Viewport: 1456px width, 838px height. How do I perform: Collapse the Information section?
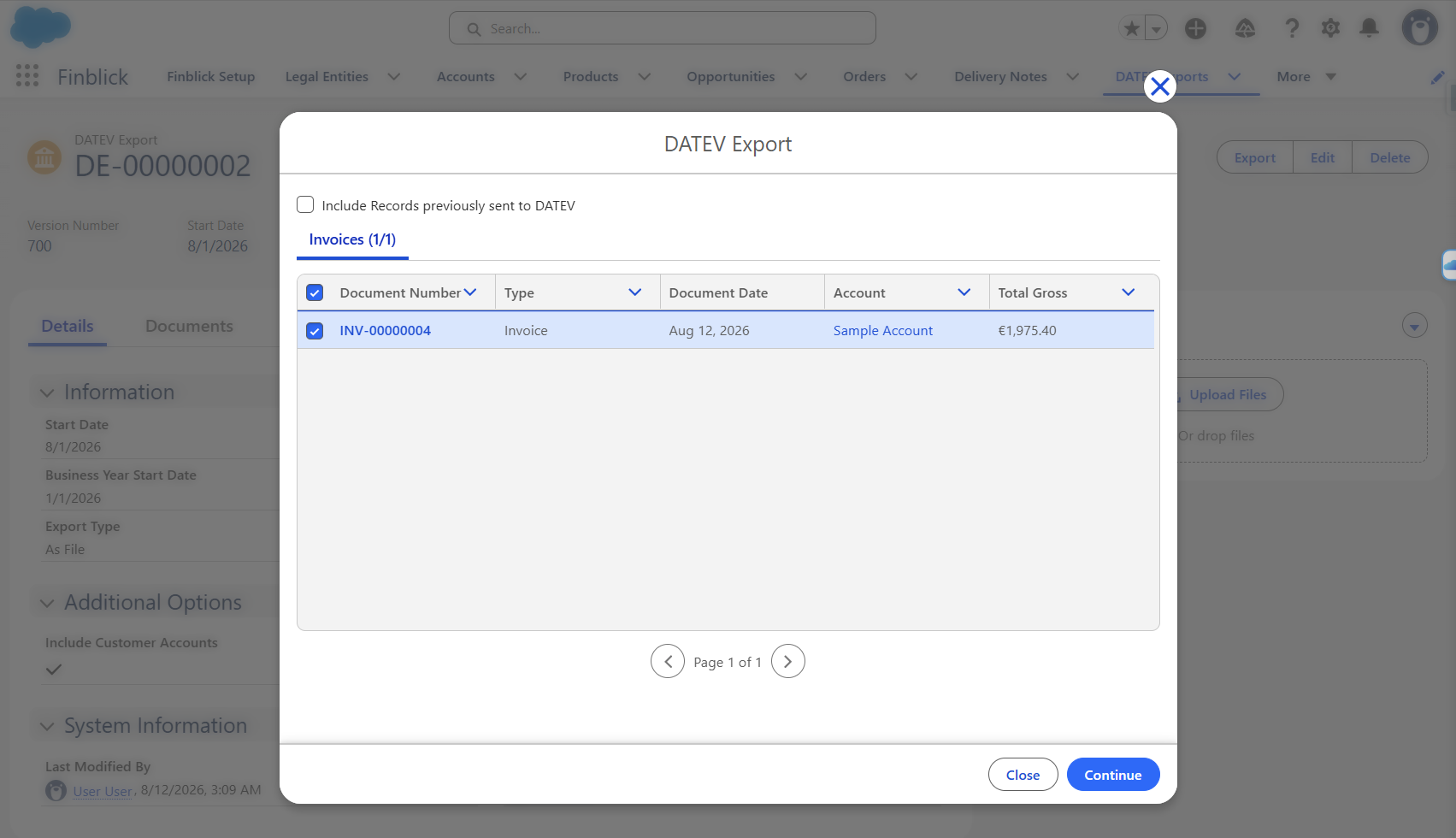tap(47, 392)
